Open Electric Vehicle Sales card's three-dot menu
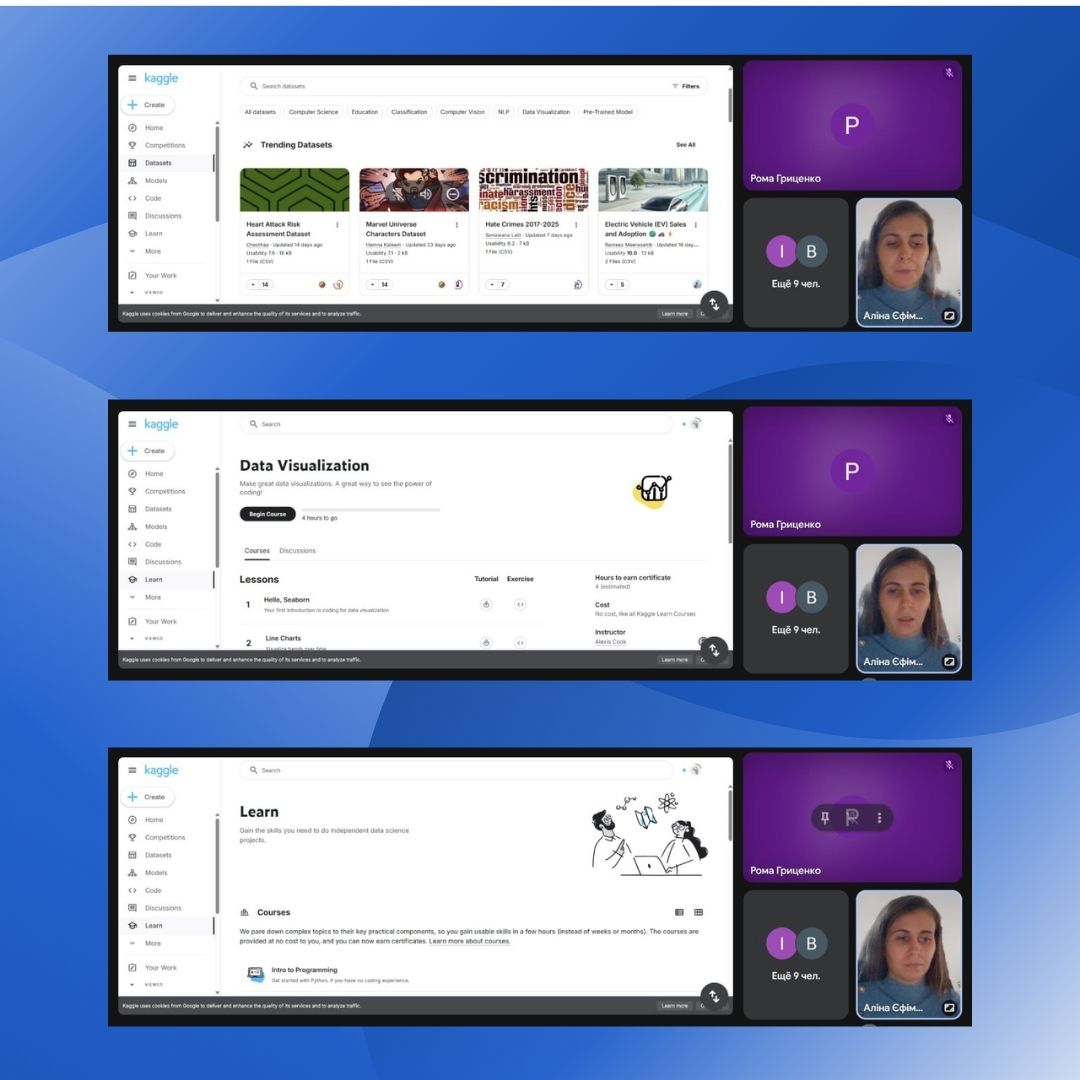Screen dimensions: 1080x1080 tap(696, 225)
